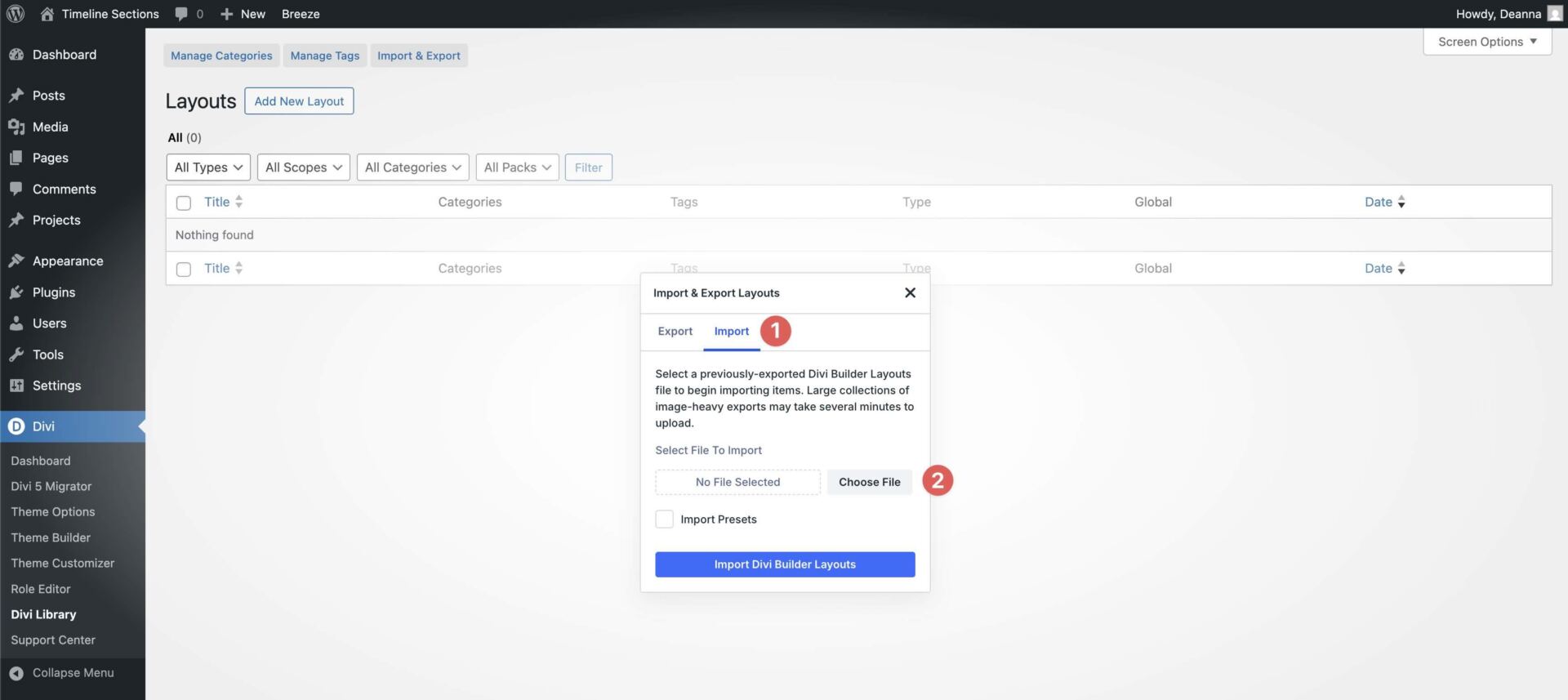Click the Tools wrench icon
Image resolution: width=1568 pixels, height=700 pixels.
(16, 354)
